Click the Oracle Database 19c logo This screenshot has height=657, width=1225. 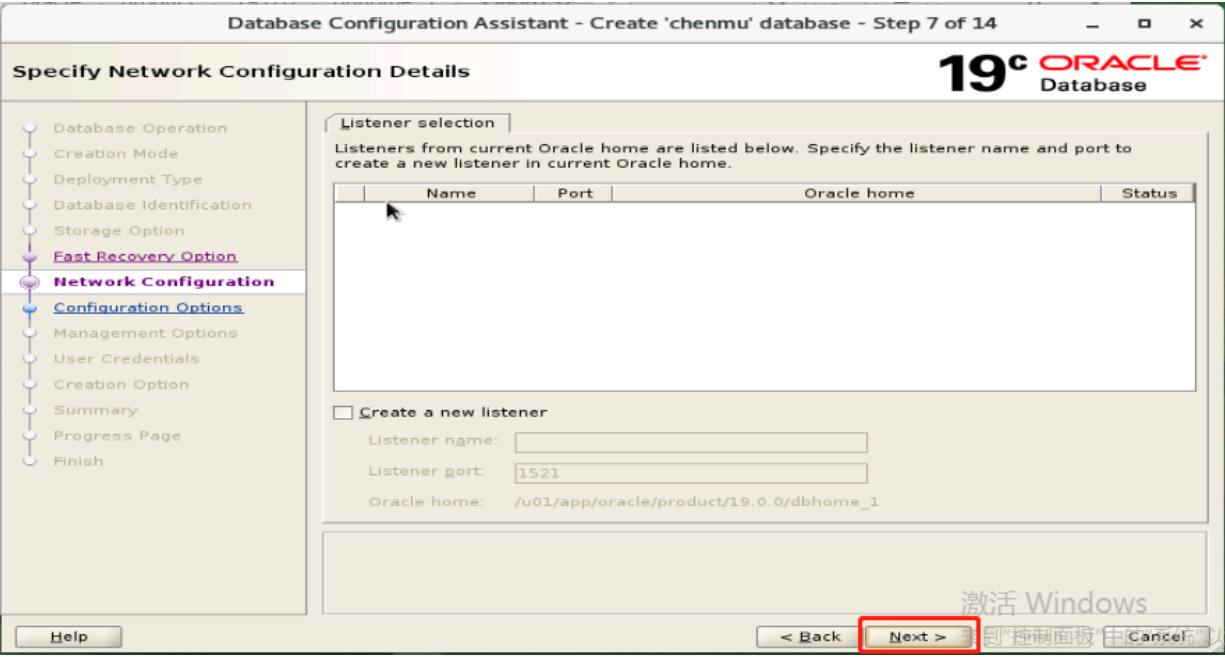click(x=1071, y=72)
